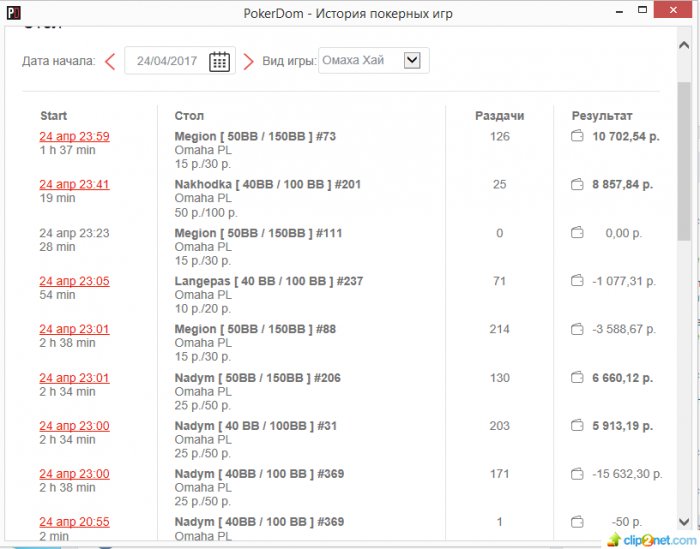
Task: Click result value 8 857,84 р.
Action: pos(623,184)
